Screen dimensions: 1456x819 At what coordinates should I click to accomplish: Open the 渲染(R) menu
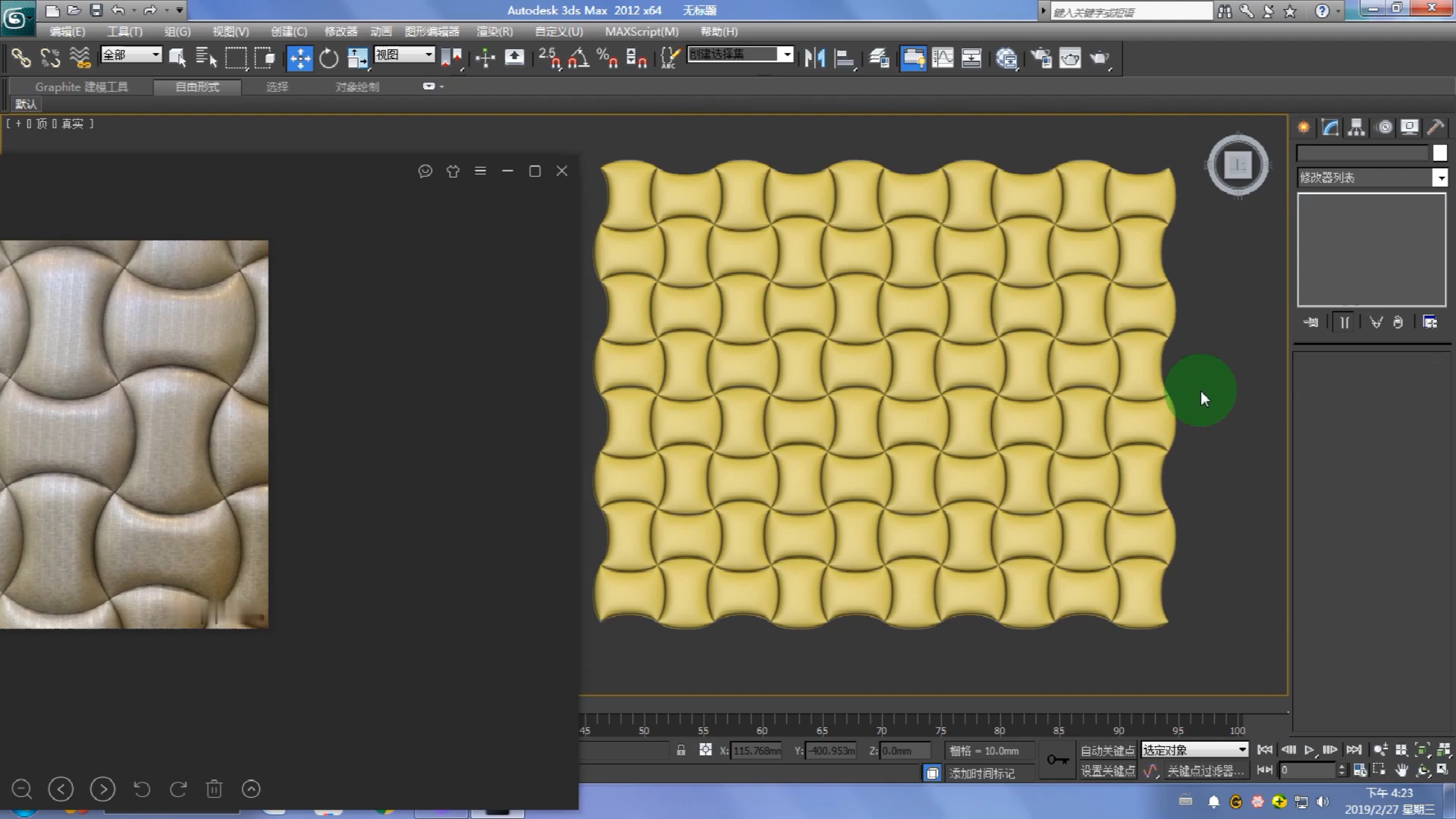click(x=495, y=32)
